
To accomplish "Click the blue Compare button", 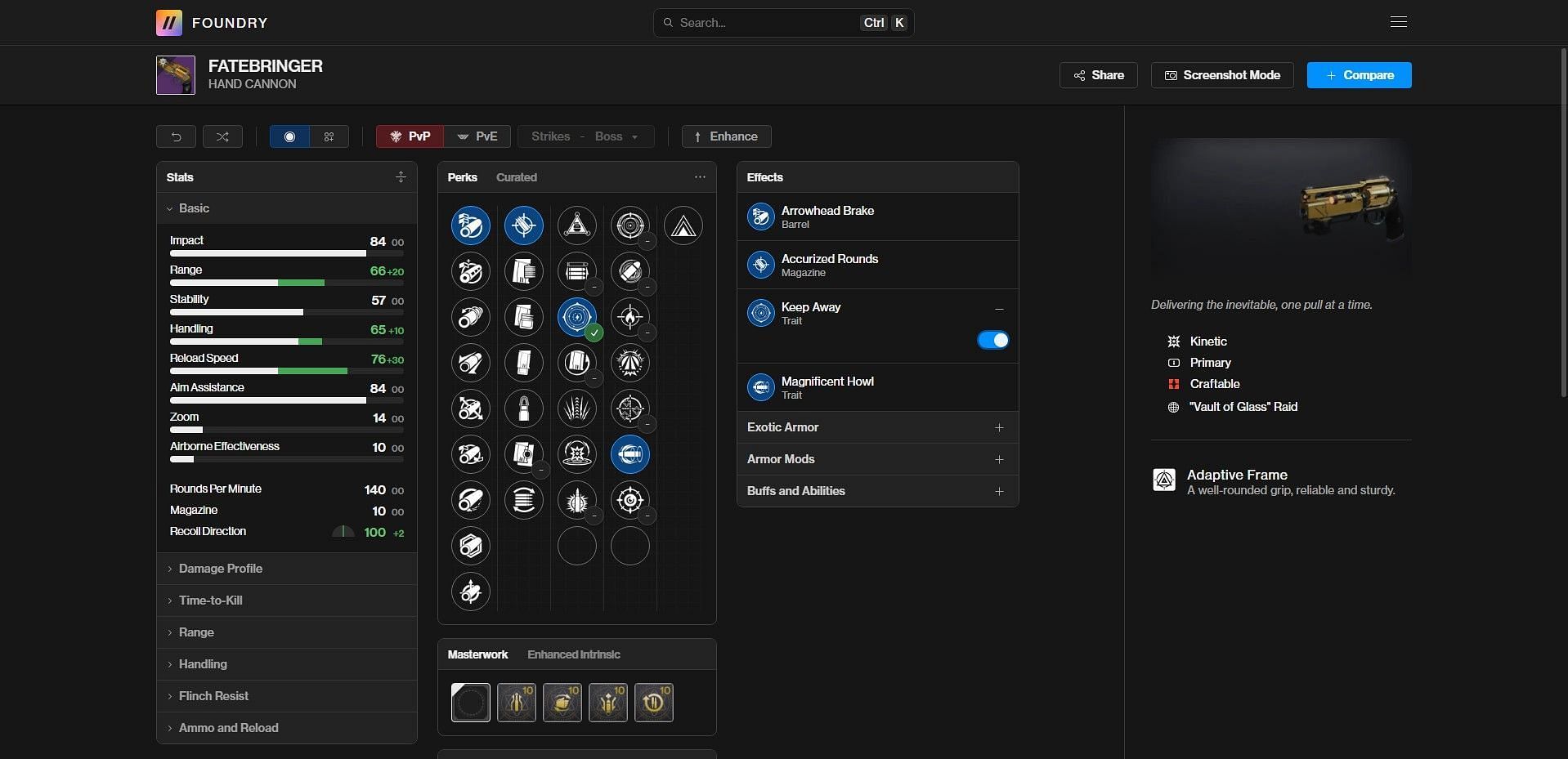I will click(1359, 75).
